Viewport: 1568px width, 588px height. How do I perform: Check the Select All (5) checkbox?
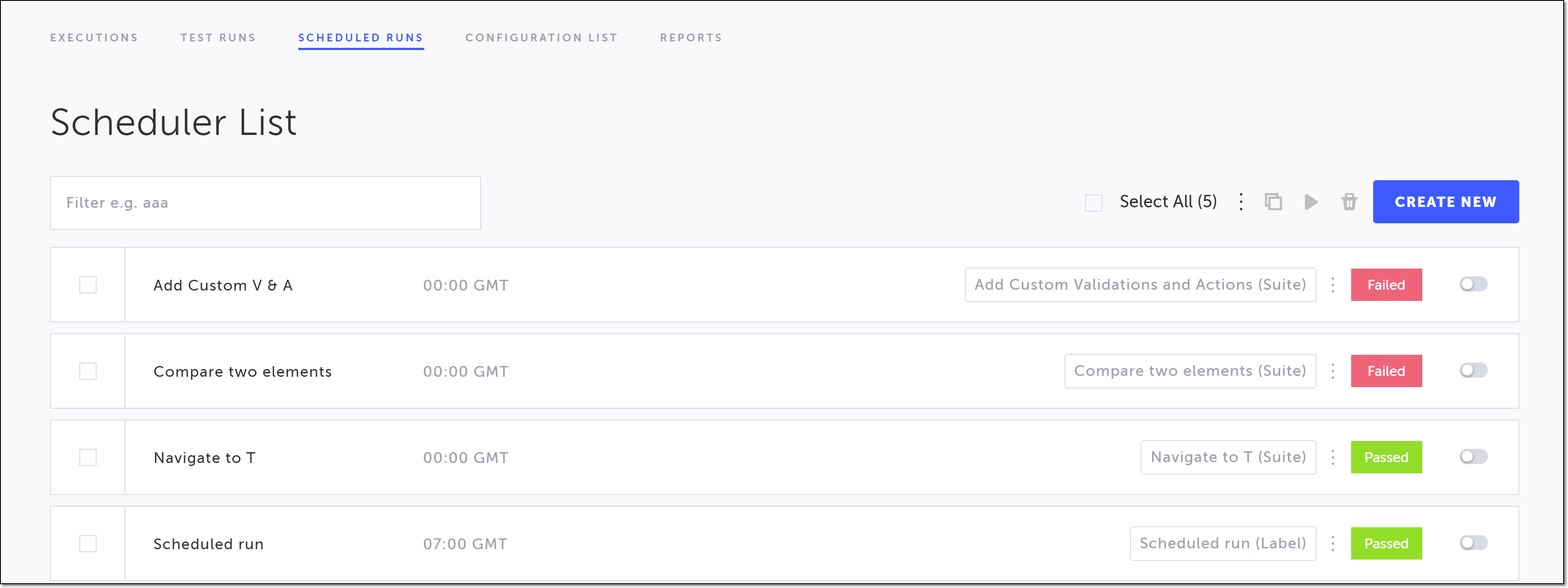1093,203
